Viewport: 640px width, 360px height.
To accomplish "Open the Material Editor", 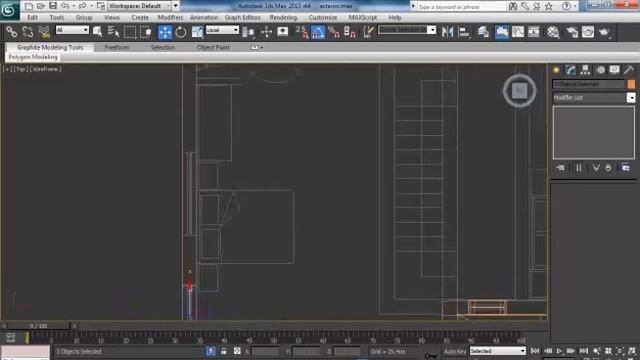I will [553, 32].
